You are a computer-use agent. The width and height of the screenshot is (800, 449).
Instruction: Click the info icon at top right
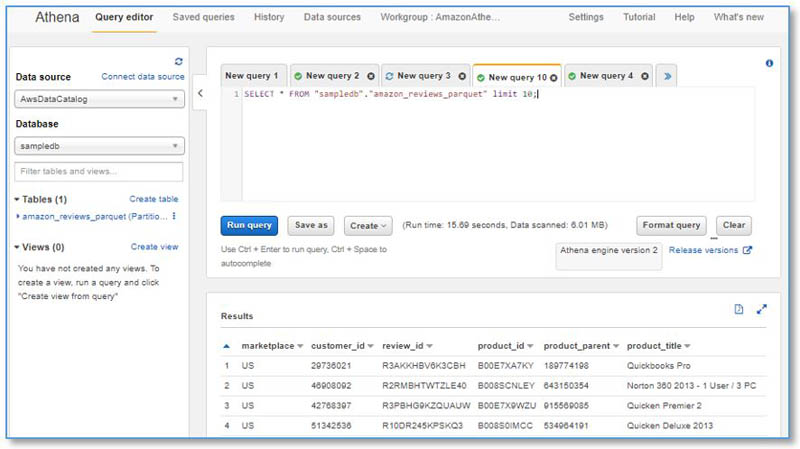coord(769,63)
